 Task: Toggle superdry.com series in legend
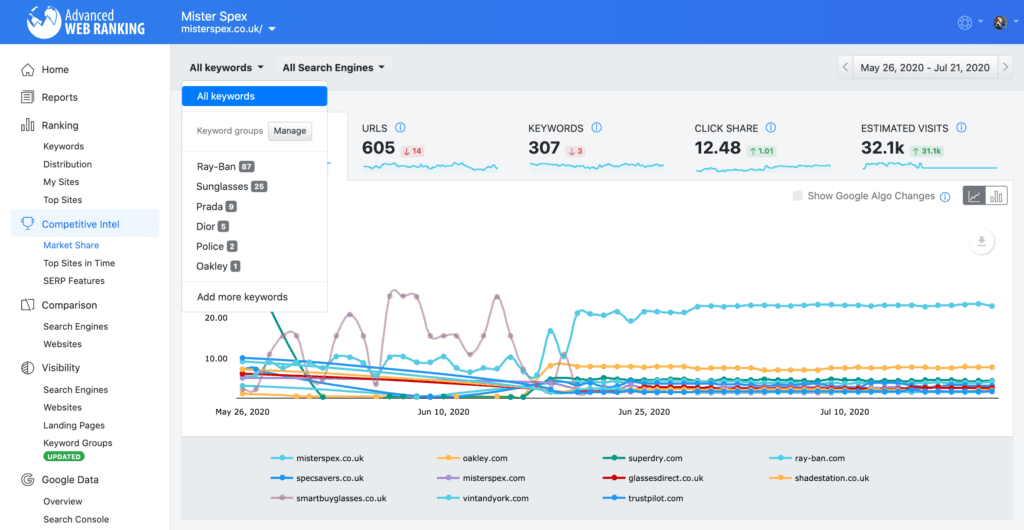[643, 458]
